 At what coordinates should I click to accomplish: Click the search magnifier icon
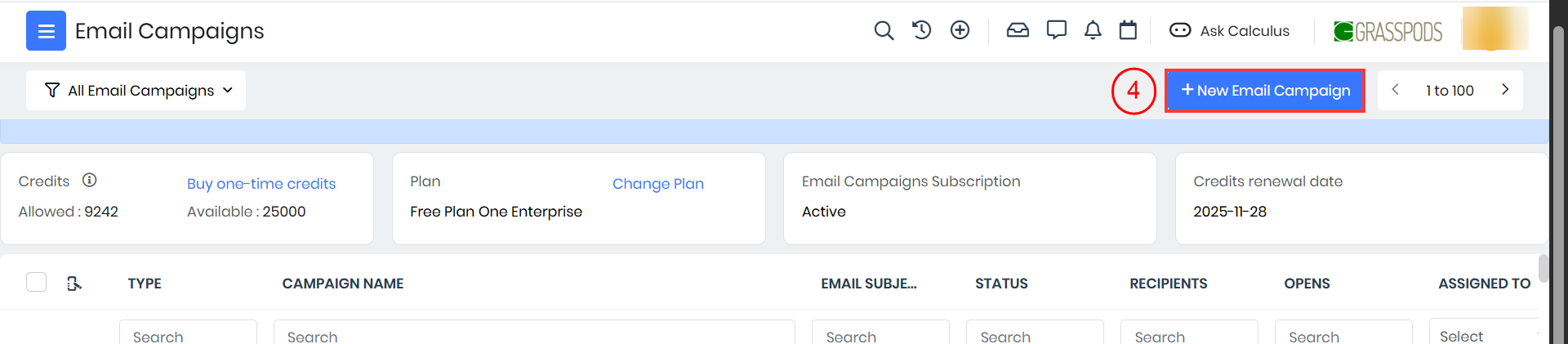click(884, 31)
